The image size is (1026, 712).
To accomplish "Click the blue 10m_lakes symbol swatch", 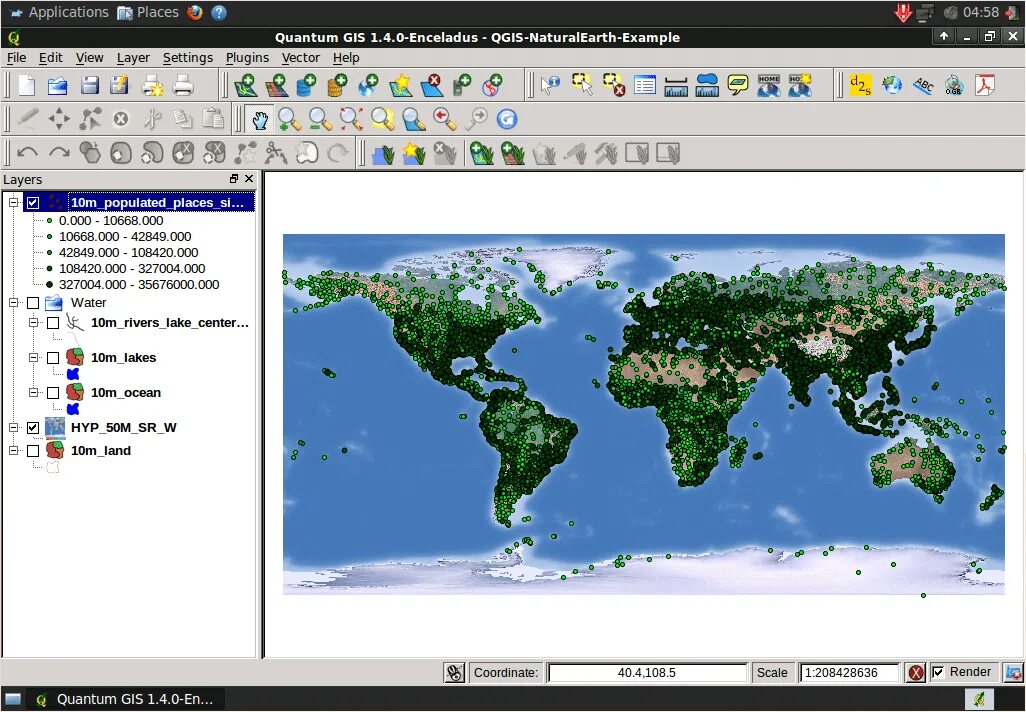I will pos(72,374).
